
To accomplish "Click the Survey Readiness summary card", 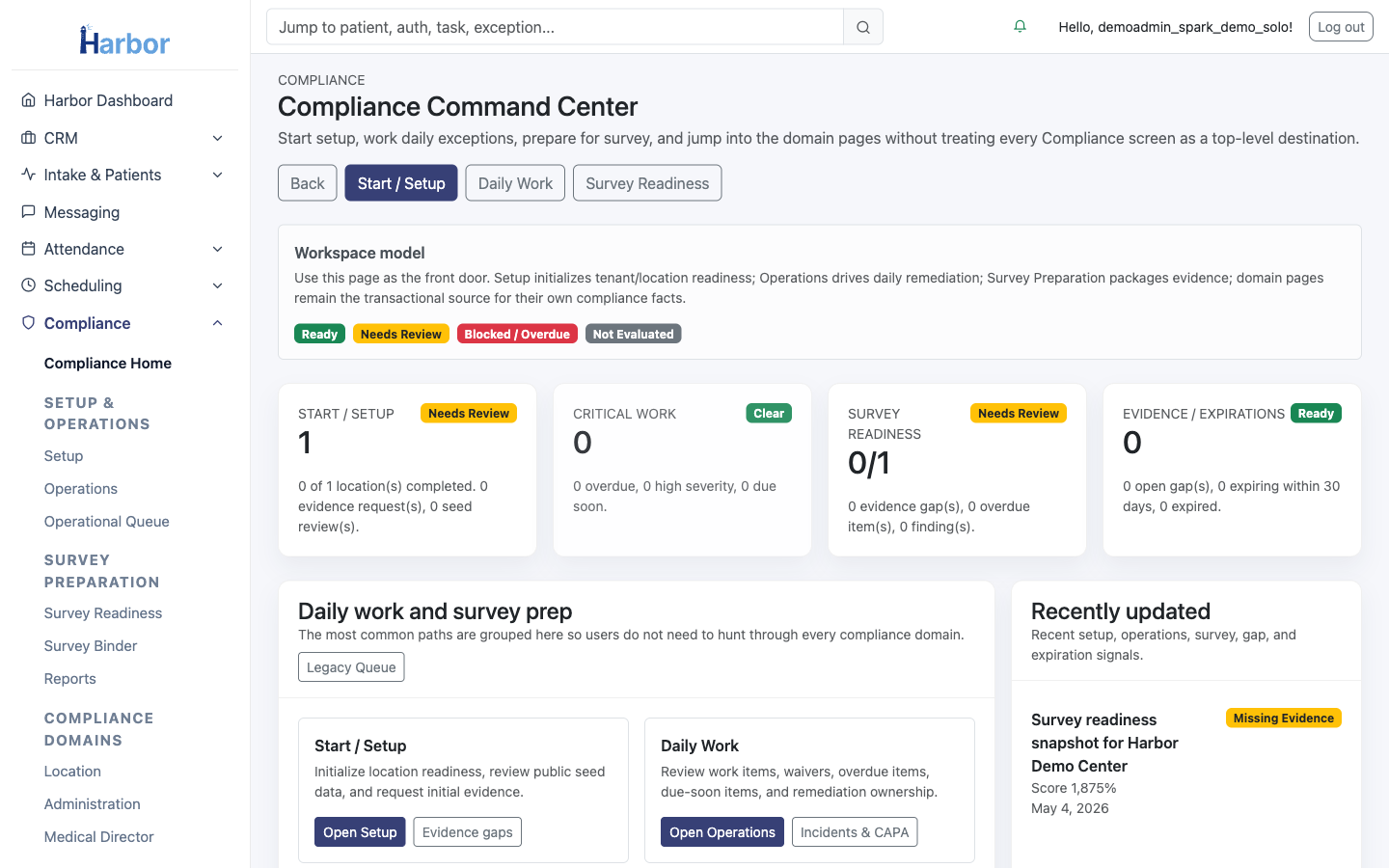I will [x=957, y=470].
